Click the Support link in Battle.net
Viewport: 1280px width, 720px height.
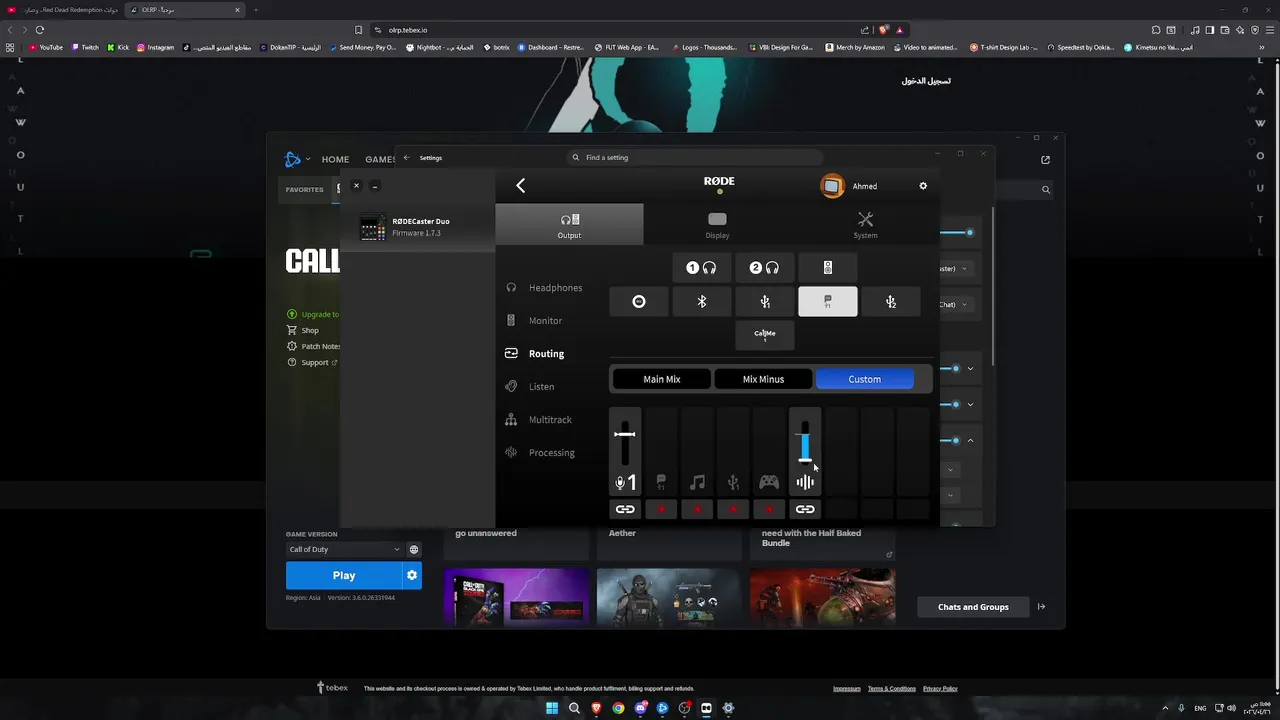[x=313, y=362]
